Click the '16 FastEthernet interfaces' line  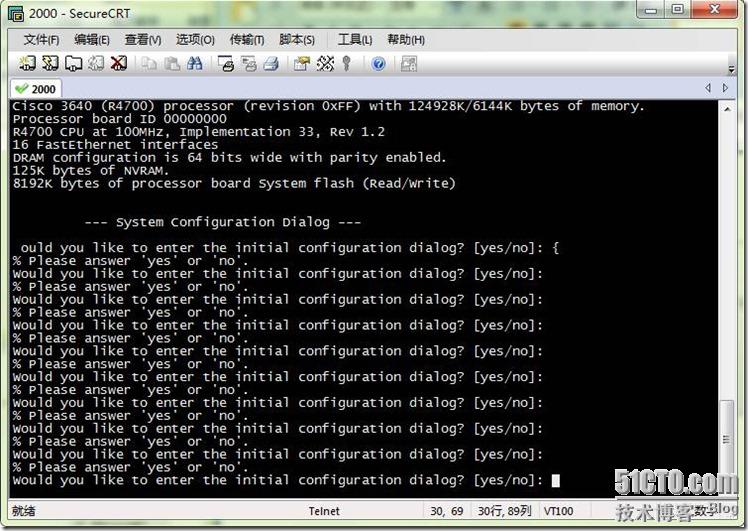tap(115, 145)
